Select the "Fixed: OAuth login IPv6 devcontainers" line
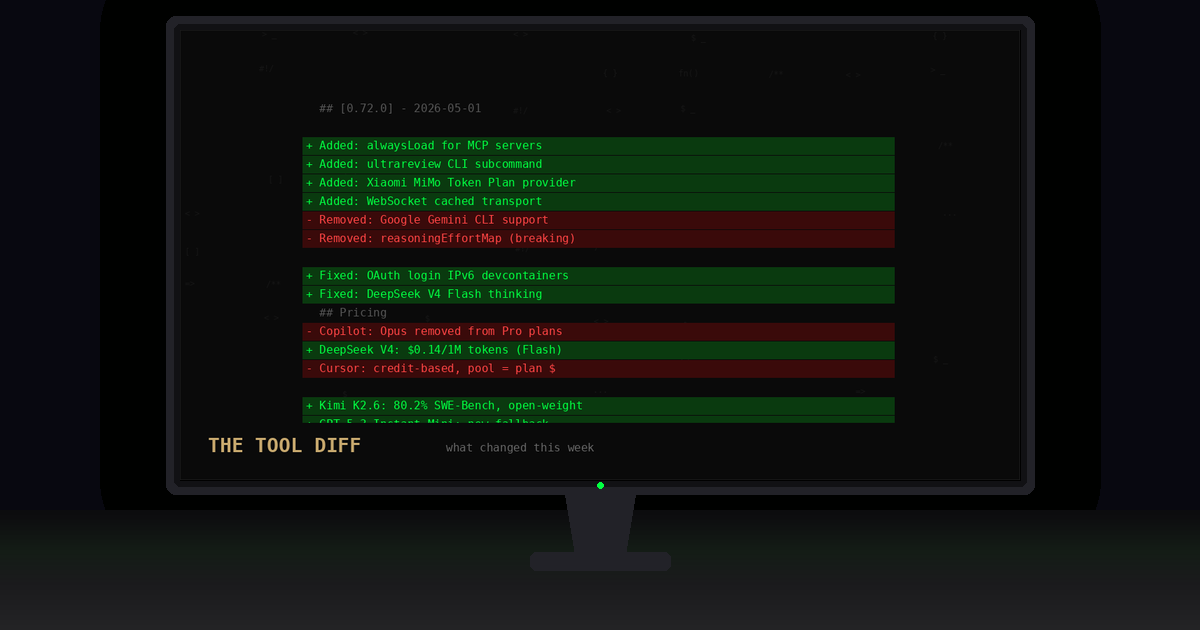Viewport: 1200px width, 630px height. [x=598, y=276]
